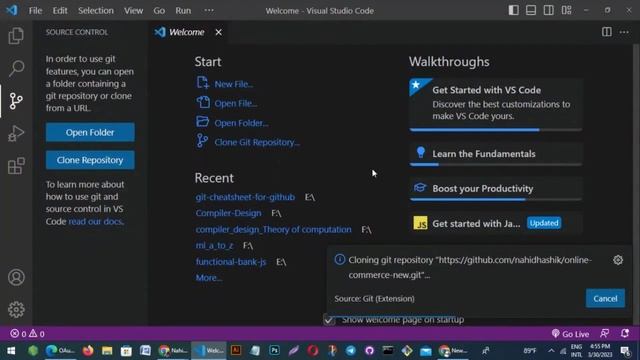
Task: Open the Run and Debug view
Action: [16, 133]
